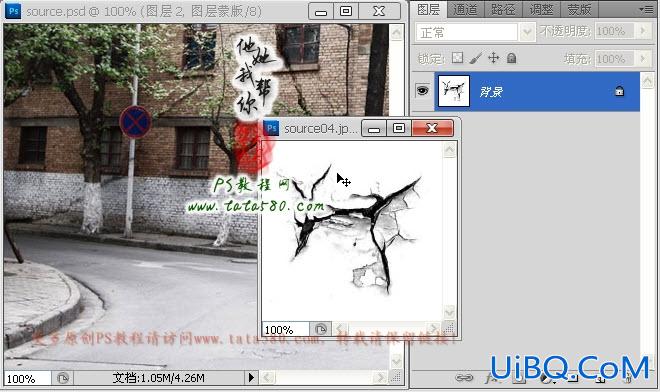Click the source04 zoom 100% field

coord(286,329)
